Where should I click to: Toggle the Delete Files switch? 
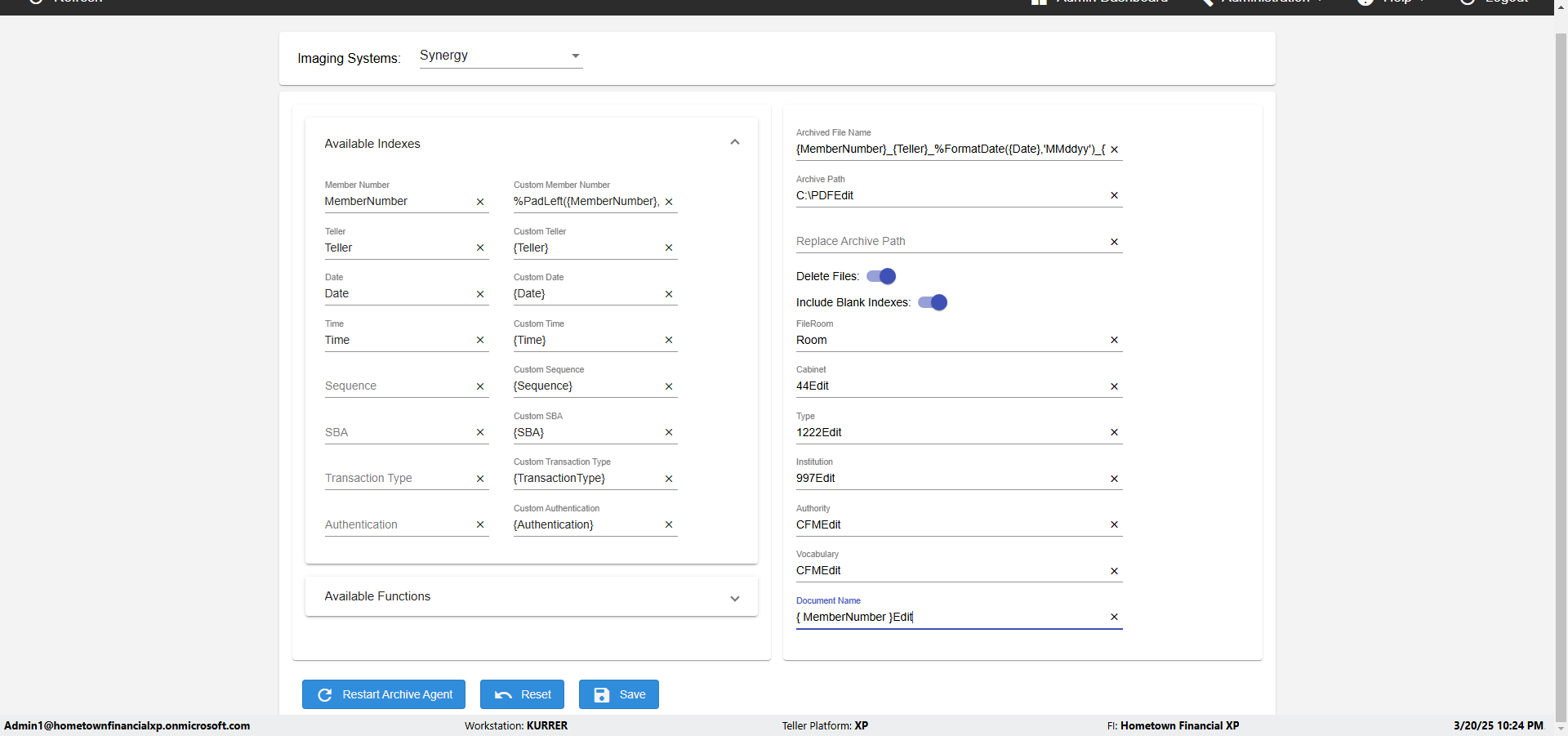[881, 276]
